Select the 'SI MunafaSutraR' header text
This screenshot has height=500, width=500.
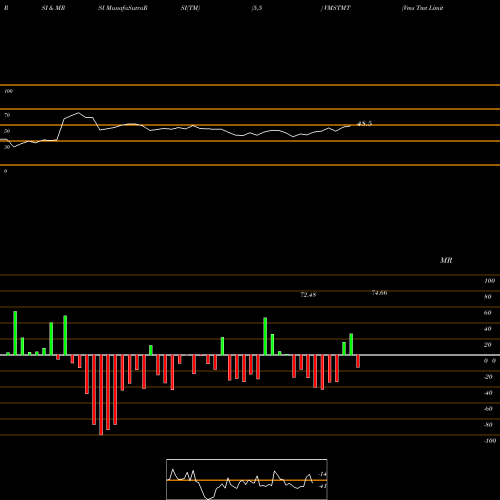click(x=123, y=8)
